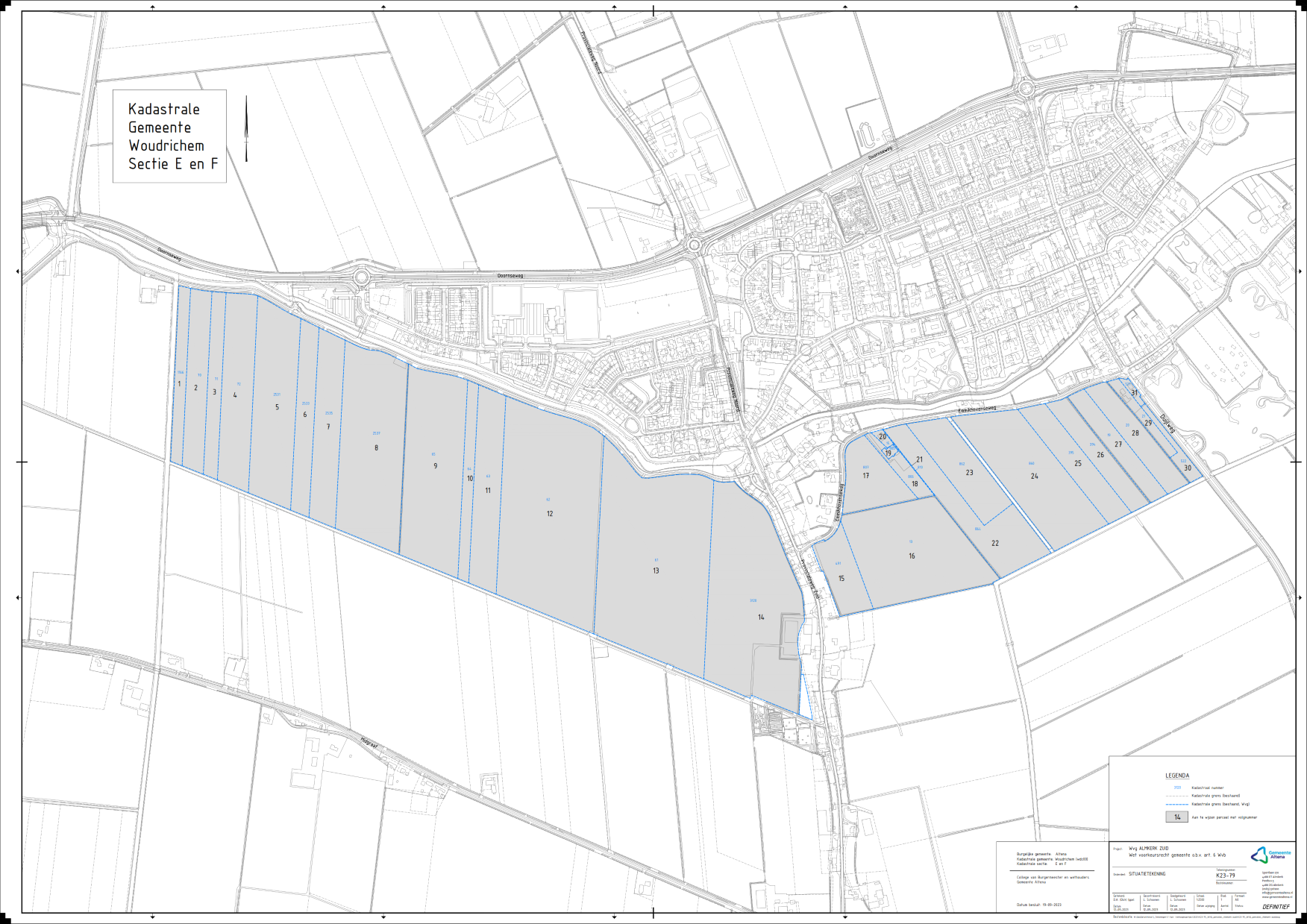Select parcel number 13 on the map

[656, 571]
